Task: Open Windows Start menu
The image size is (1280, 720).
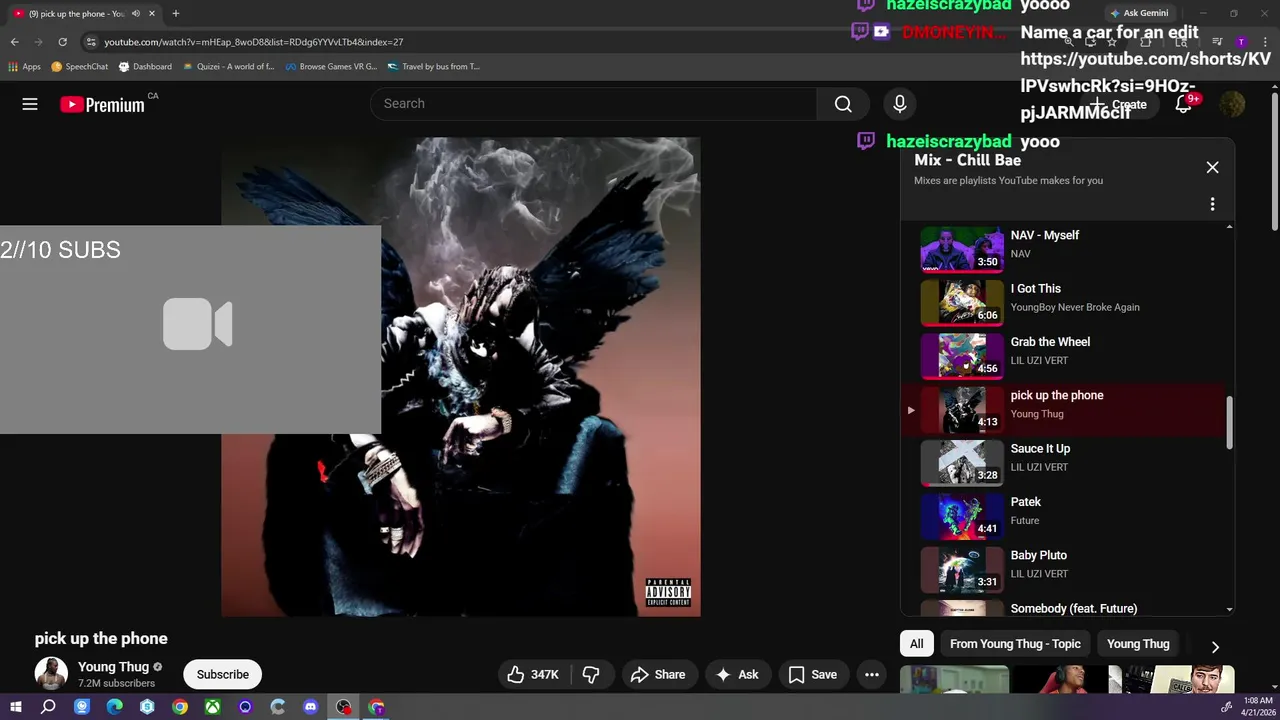Action: pyautogui.click(x=15, y=707)
